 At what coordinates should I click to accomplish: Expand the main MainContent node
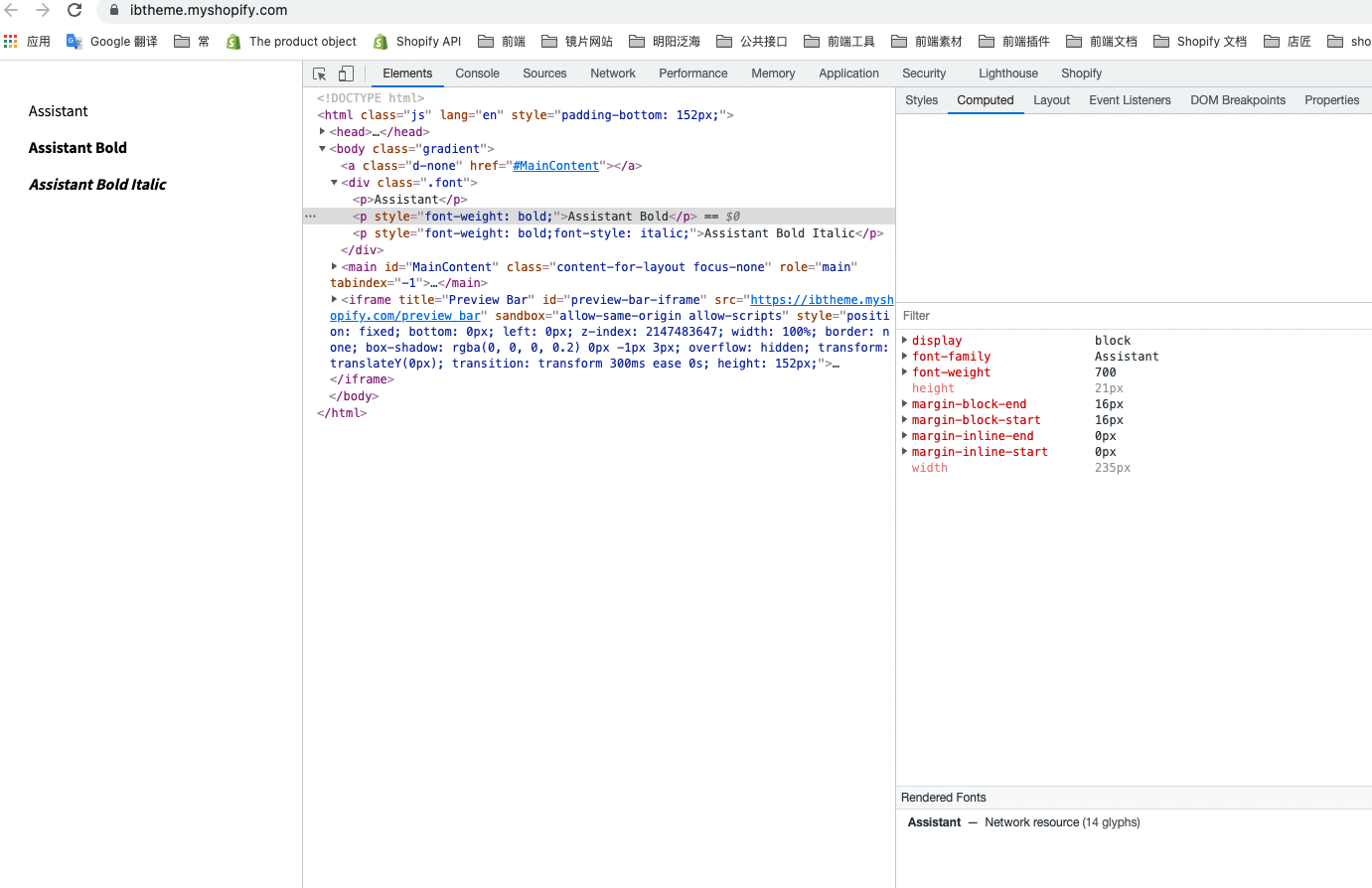click(x=334, y=266)
